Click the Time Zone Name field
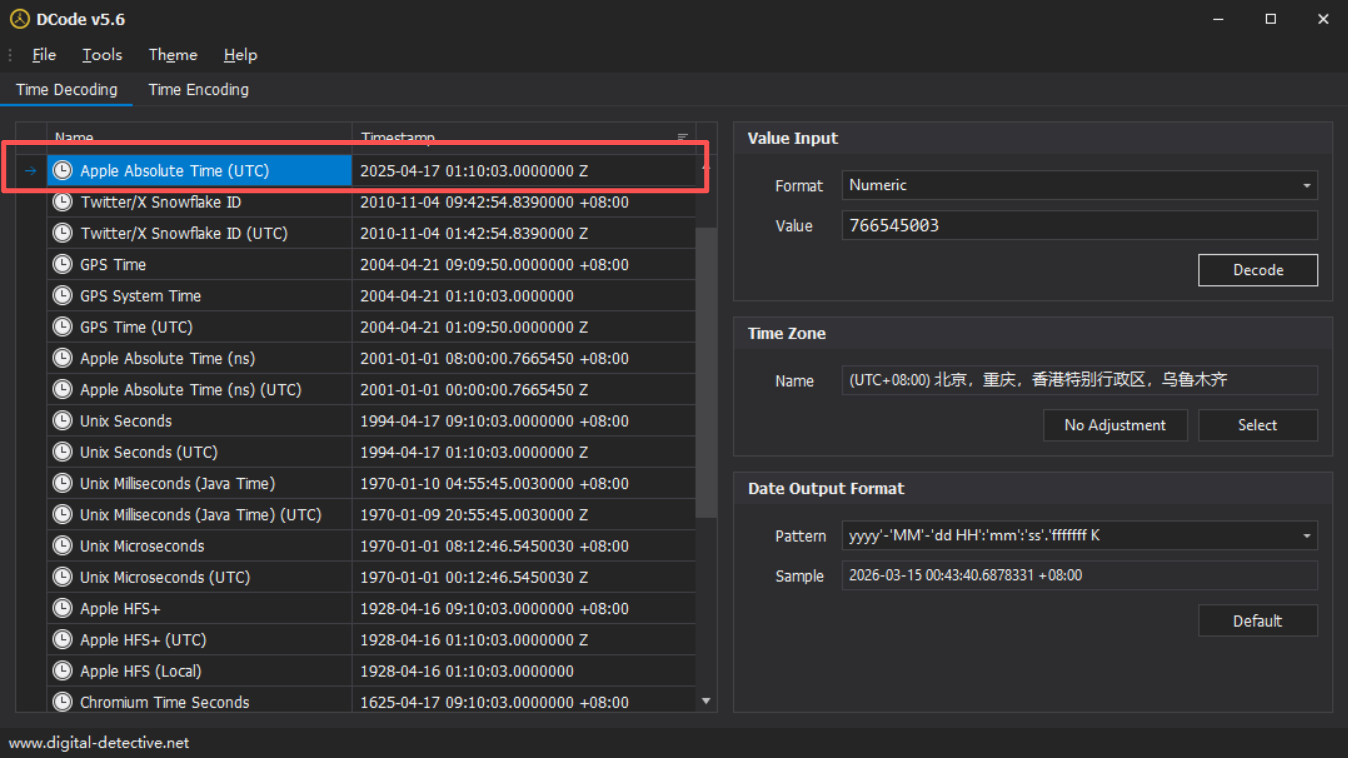 [1080, 380]
